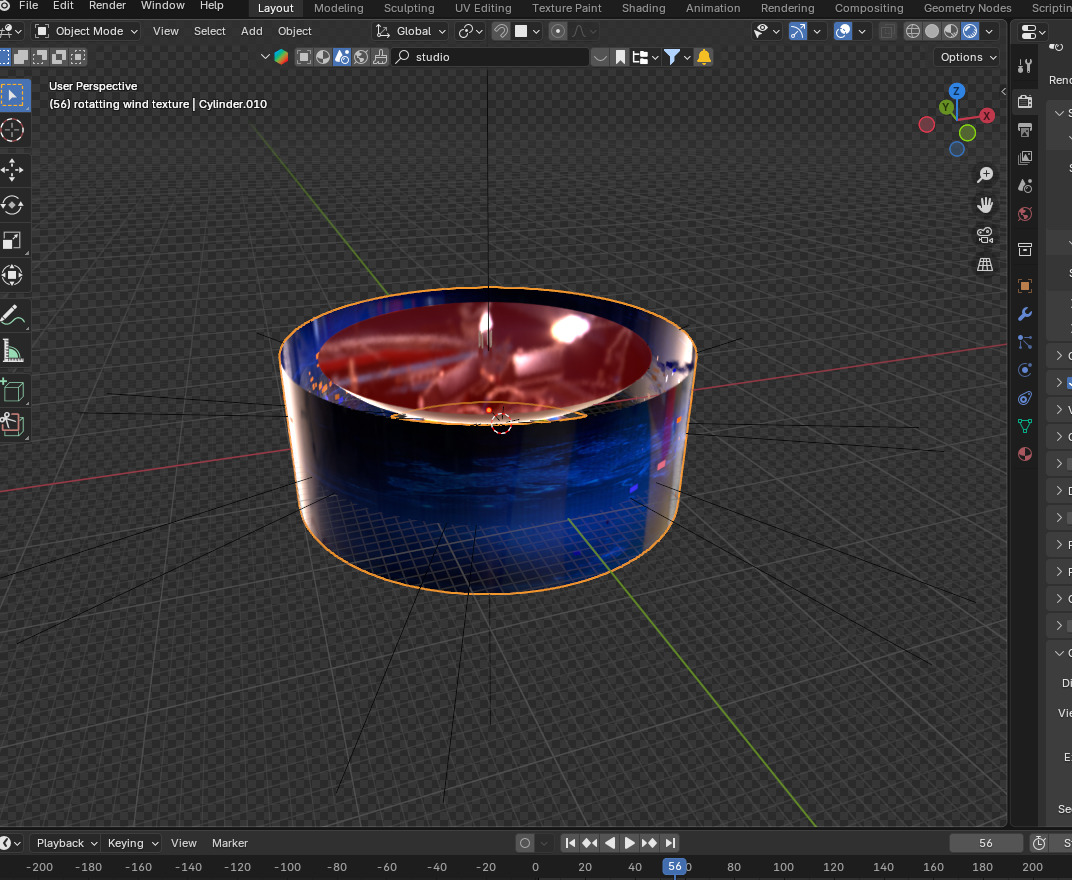
Task: Open Global transform orientation dropdown
Action: (x=410, y=31)
